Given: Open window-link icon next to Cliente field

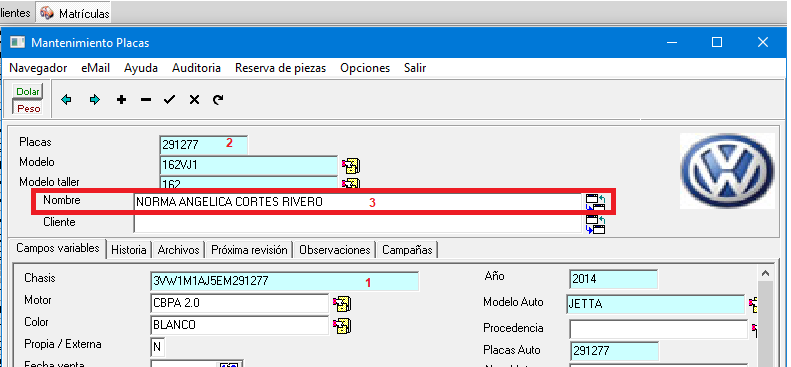Looking at the screenshot, I should (595, 225).
